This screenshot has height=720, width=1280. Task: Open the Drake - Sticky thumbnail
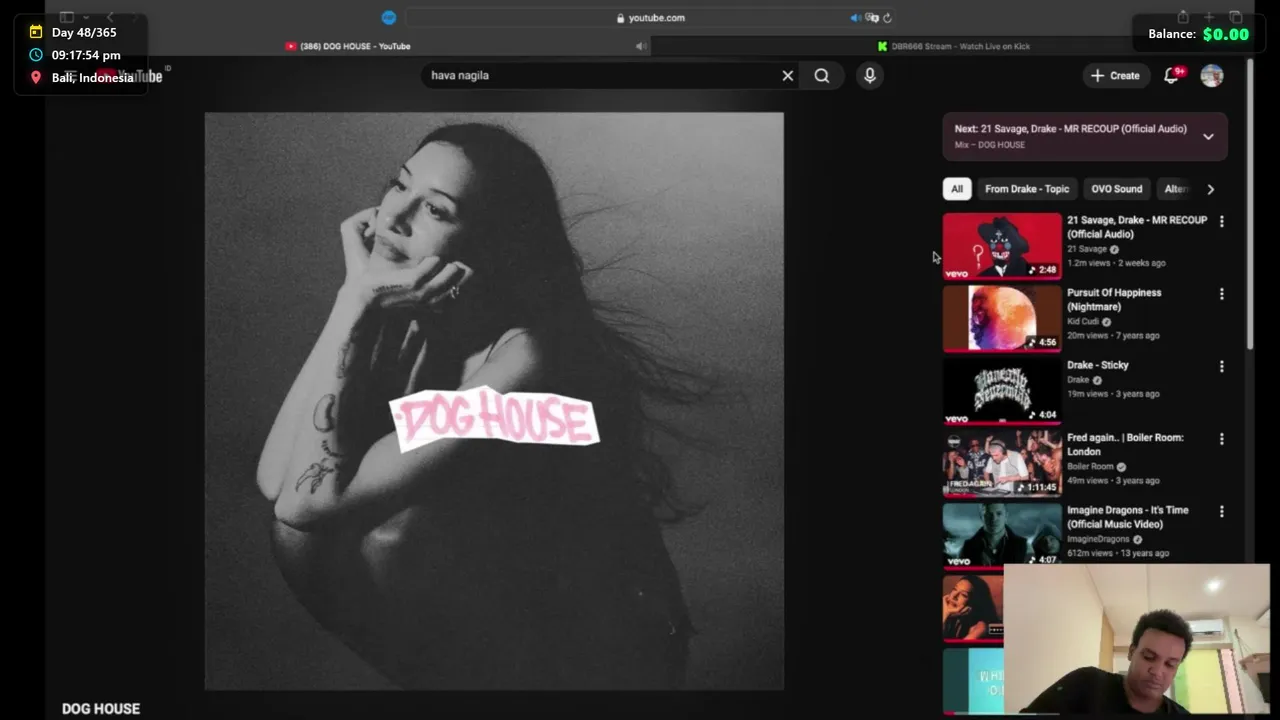tap(1002, 390)
